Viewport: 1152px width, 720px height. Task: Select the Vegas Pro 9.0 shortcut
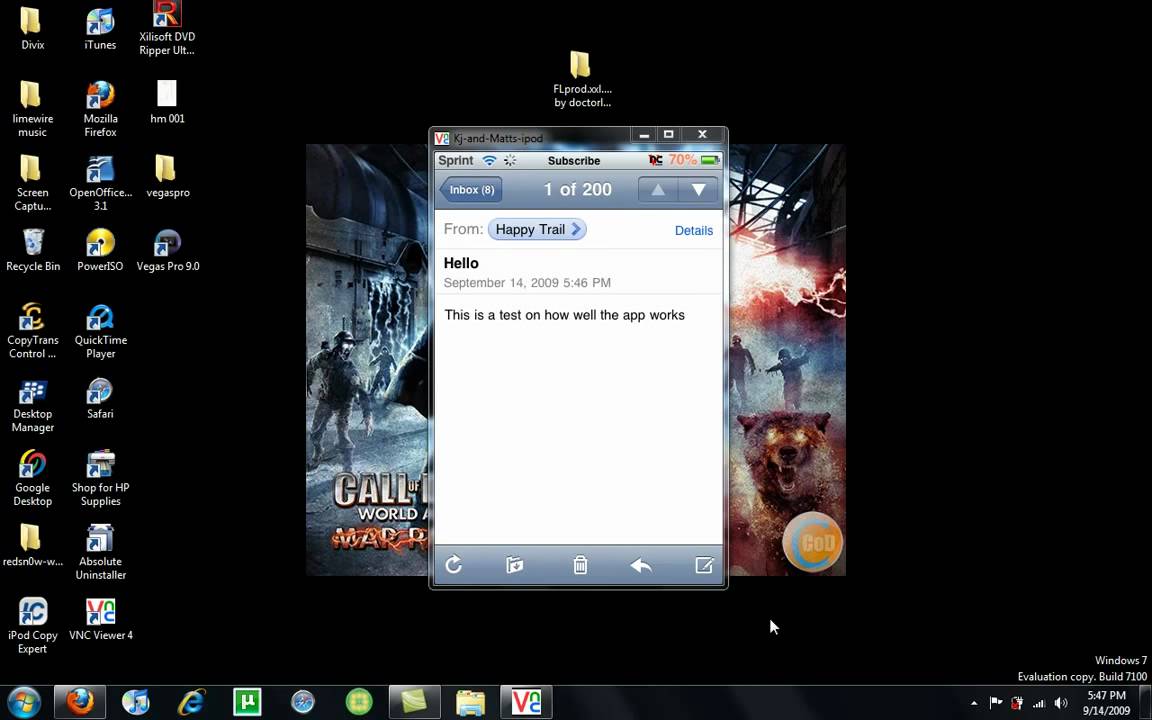[168, 250]
